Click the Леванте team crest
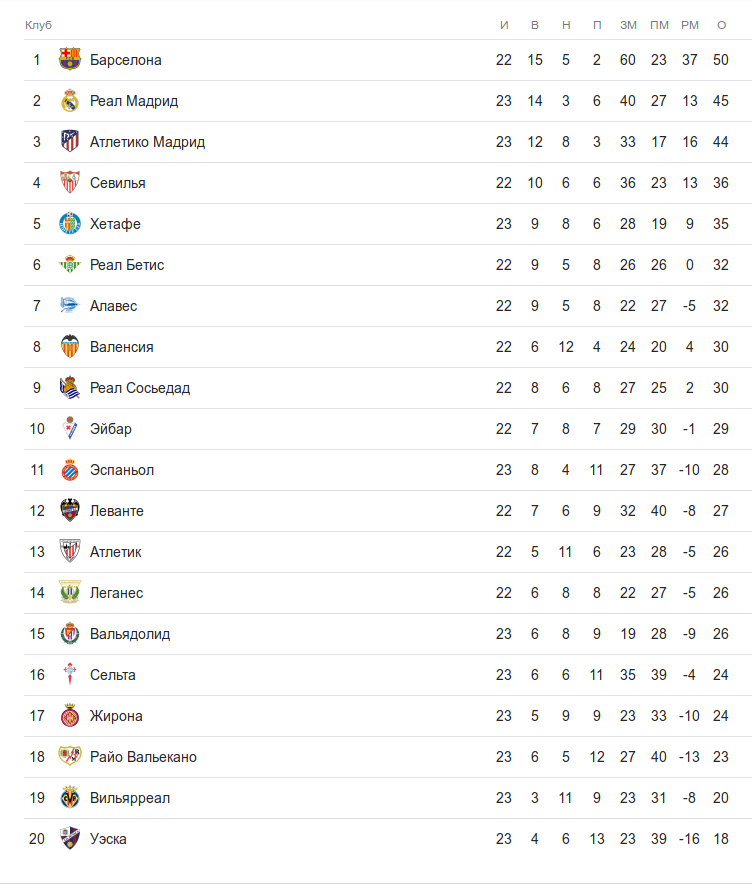 [69, 511]
